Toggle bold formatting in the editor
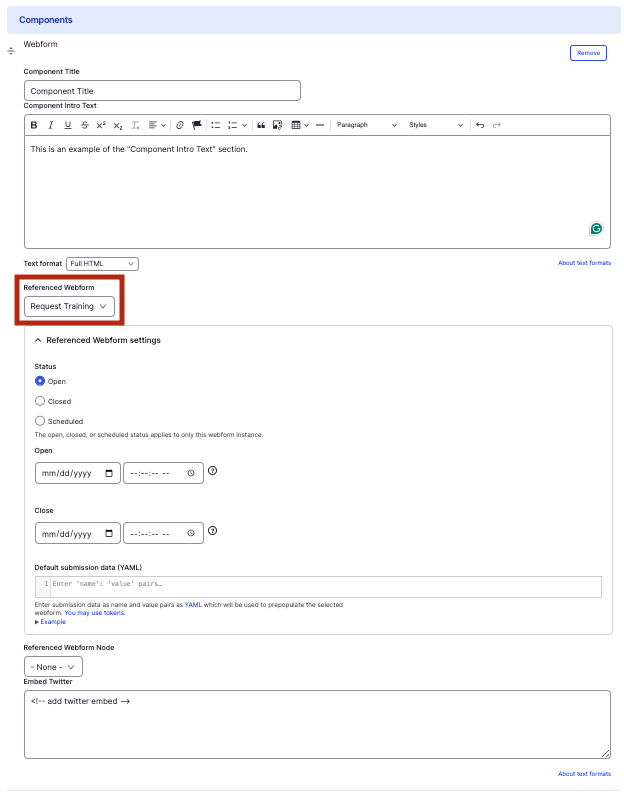Viewport: 624px width, 792px height. [34, 125]
